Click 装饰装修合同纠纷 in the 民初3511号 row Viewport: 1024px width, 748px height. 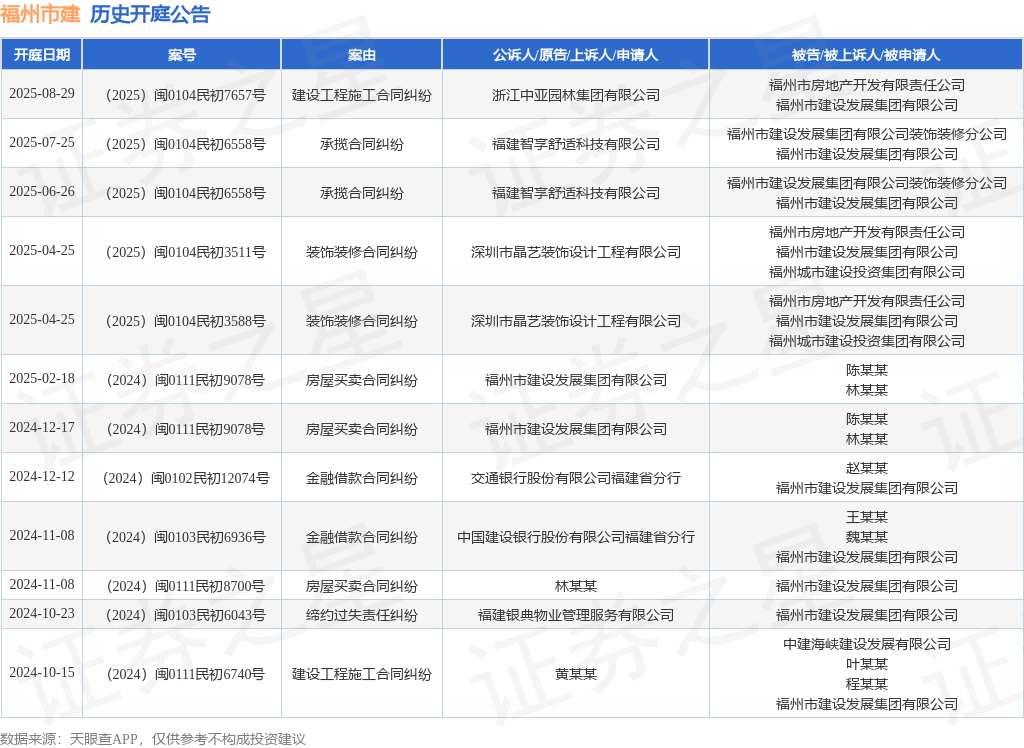coord(362,252)
